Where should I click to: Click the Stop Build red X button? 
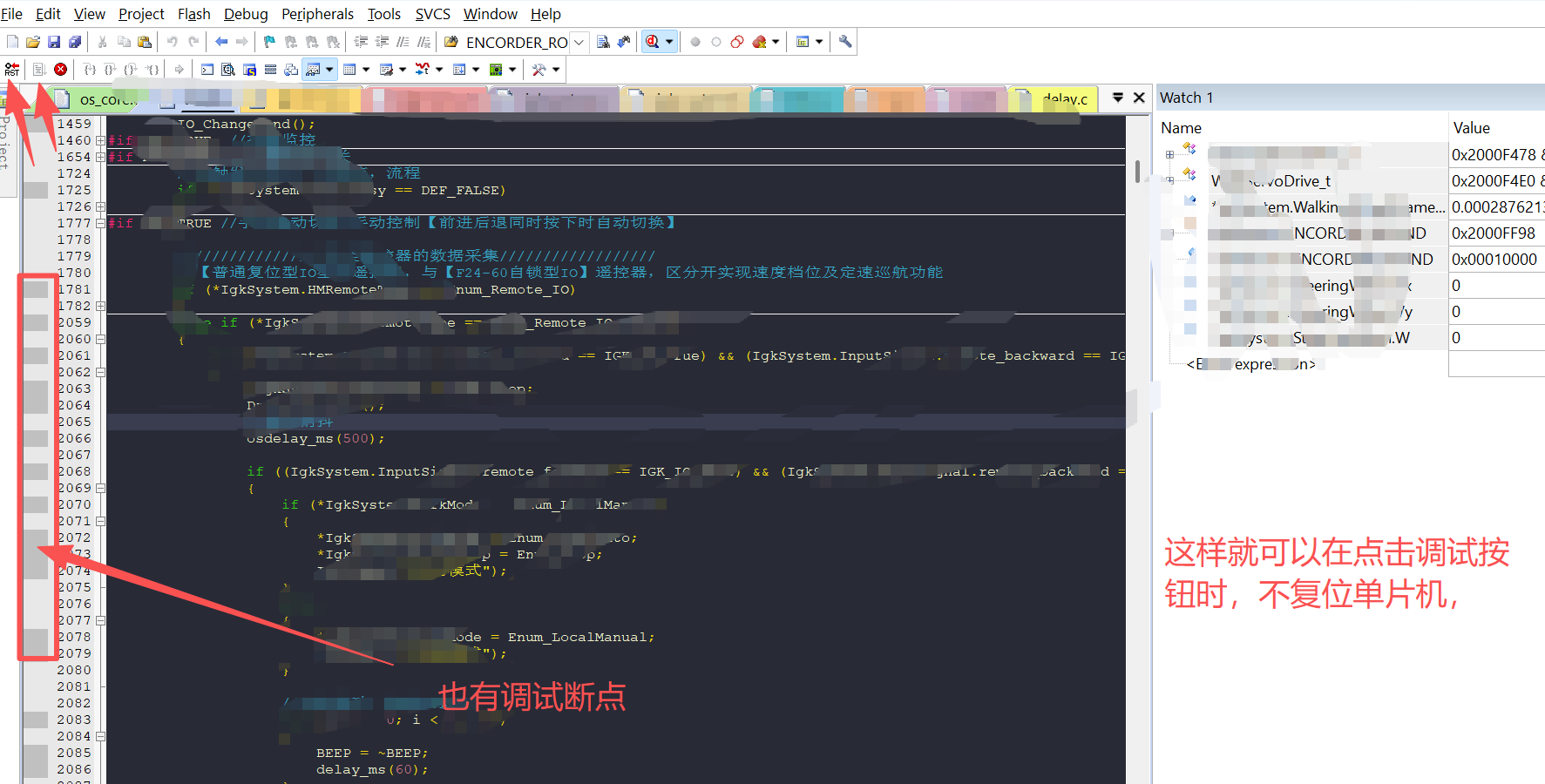click(60, 70)
